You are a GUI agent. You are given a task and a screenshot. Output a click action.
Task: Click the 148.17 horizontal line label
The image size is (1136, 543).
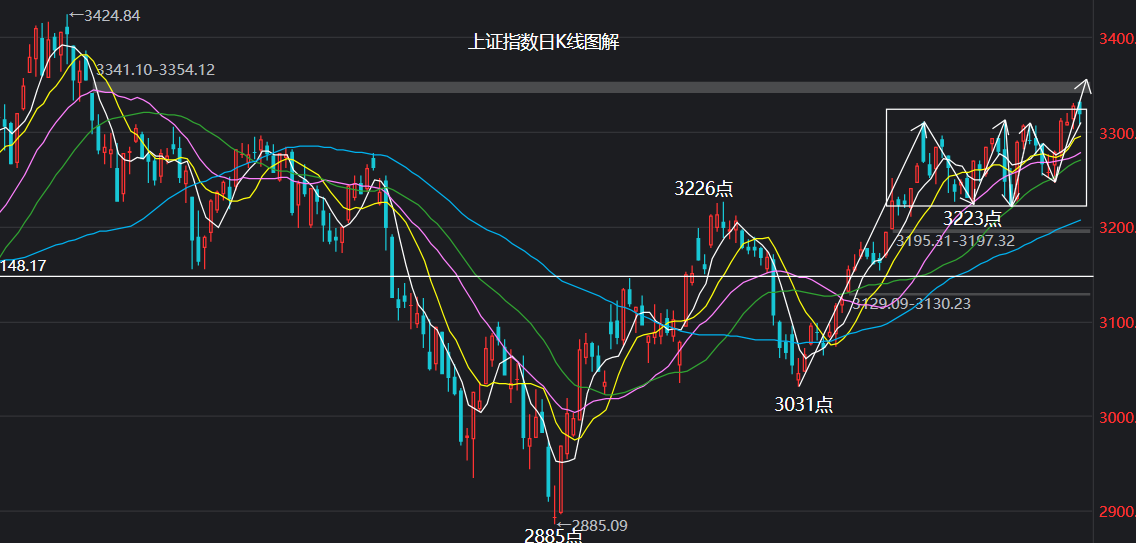[x=24, y=267]
